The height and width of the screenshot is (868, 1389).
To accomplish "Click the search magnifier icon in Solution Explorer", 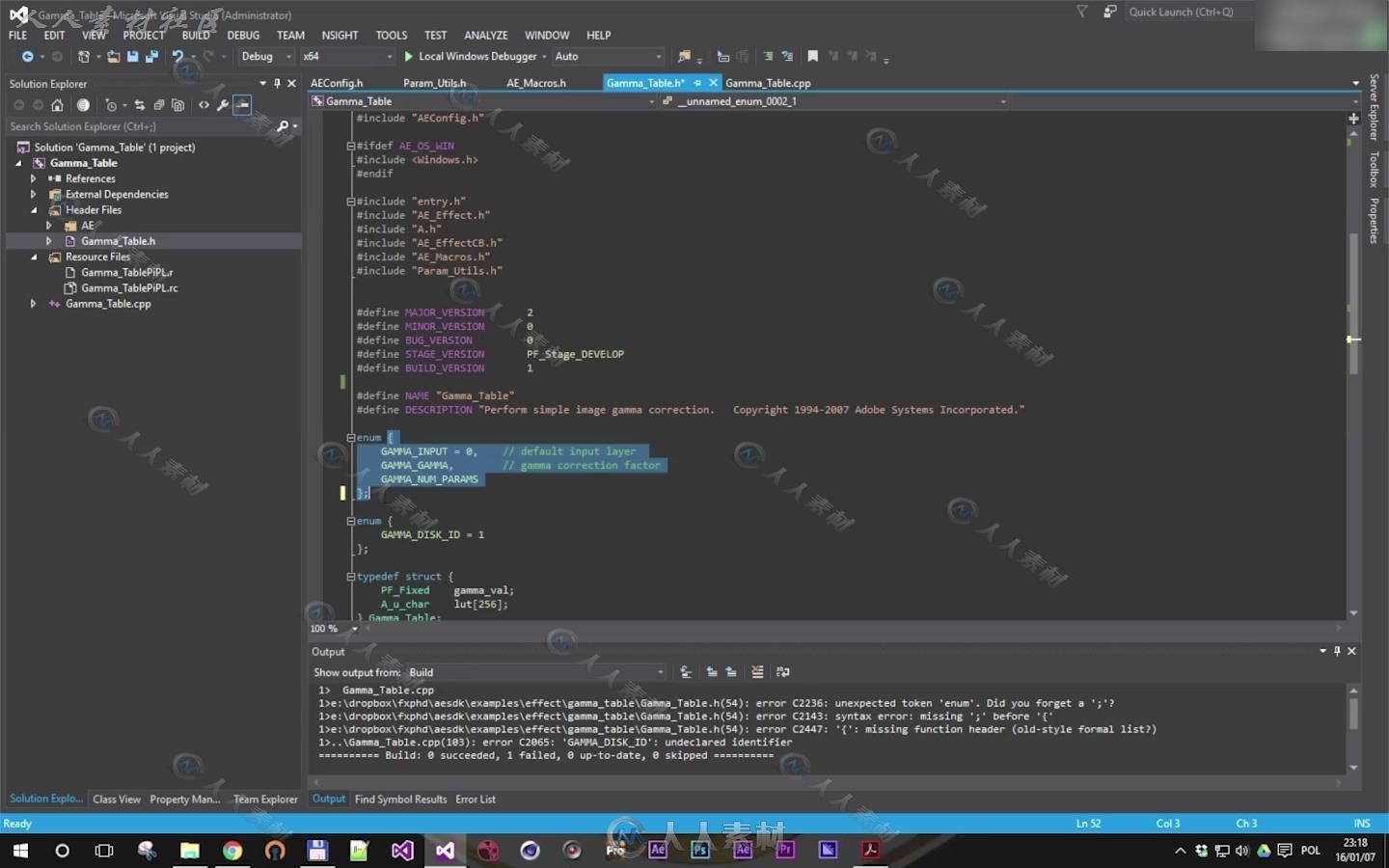I will [283, 126].
